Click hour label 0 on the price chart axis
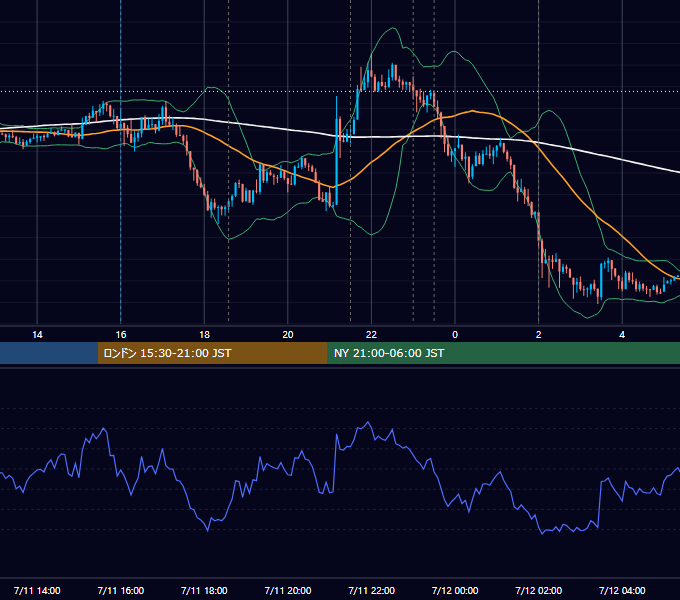 tap(455, 335)
